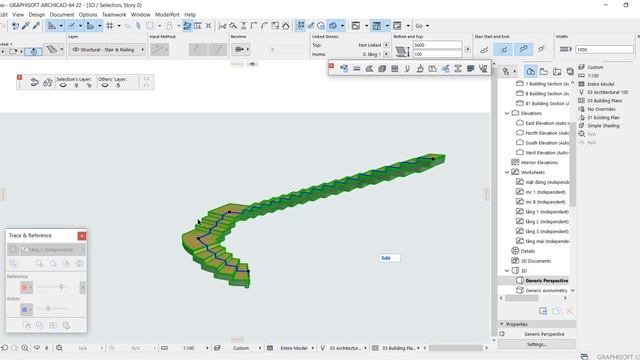Open the View menu
This screenshot has width=640, height=360.
click(18, 14)
